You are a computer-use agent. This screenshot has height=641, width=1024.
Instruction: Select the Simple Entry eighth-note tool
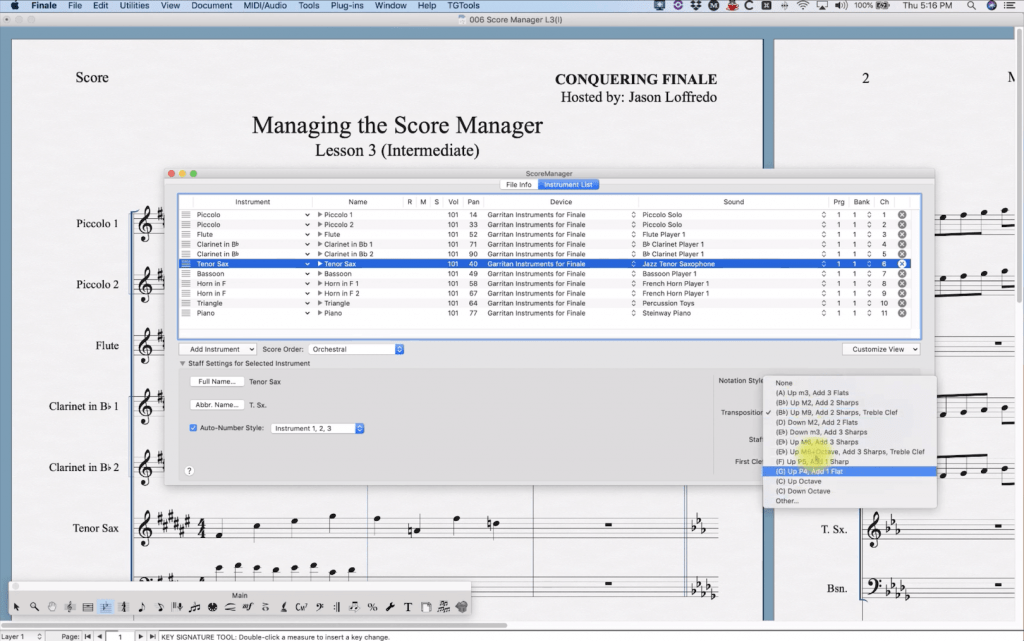pyautogui.click(x=142, y=606)
